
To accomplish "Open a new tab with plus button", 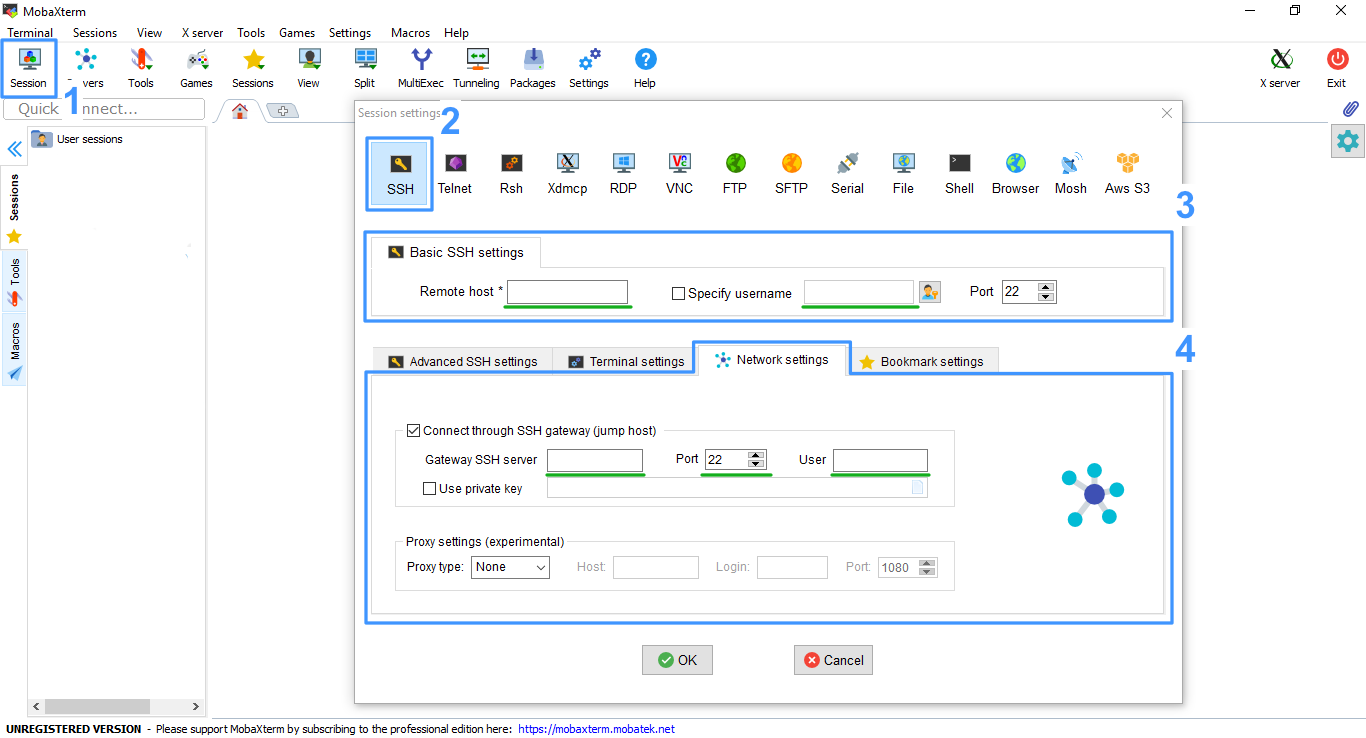I will [x=283, y=111].
